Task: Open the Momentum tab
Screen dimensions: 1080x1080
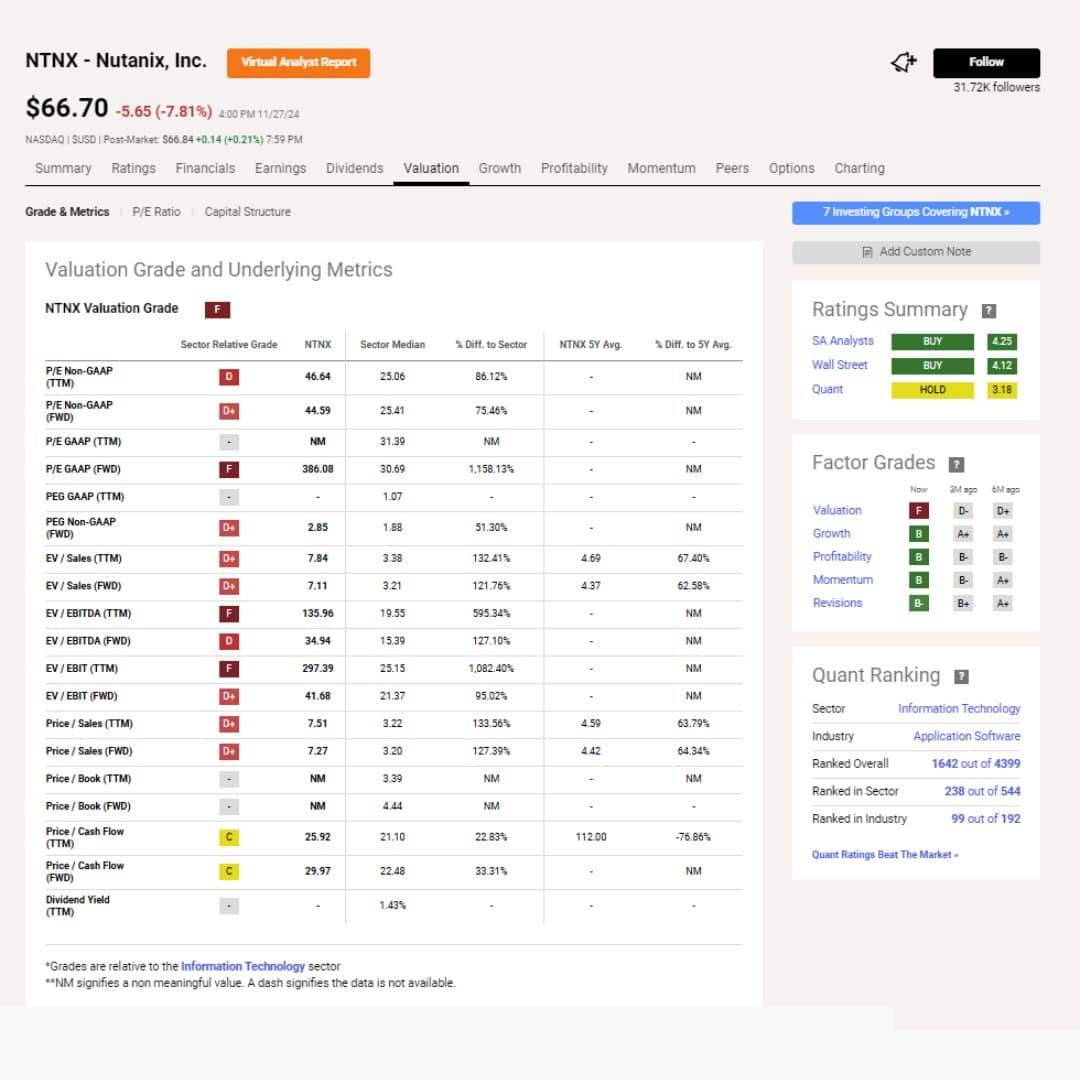Action: click(x=661, y=169)
